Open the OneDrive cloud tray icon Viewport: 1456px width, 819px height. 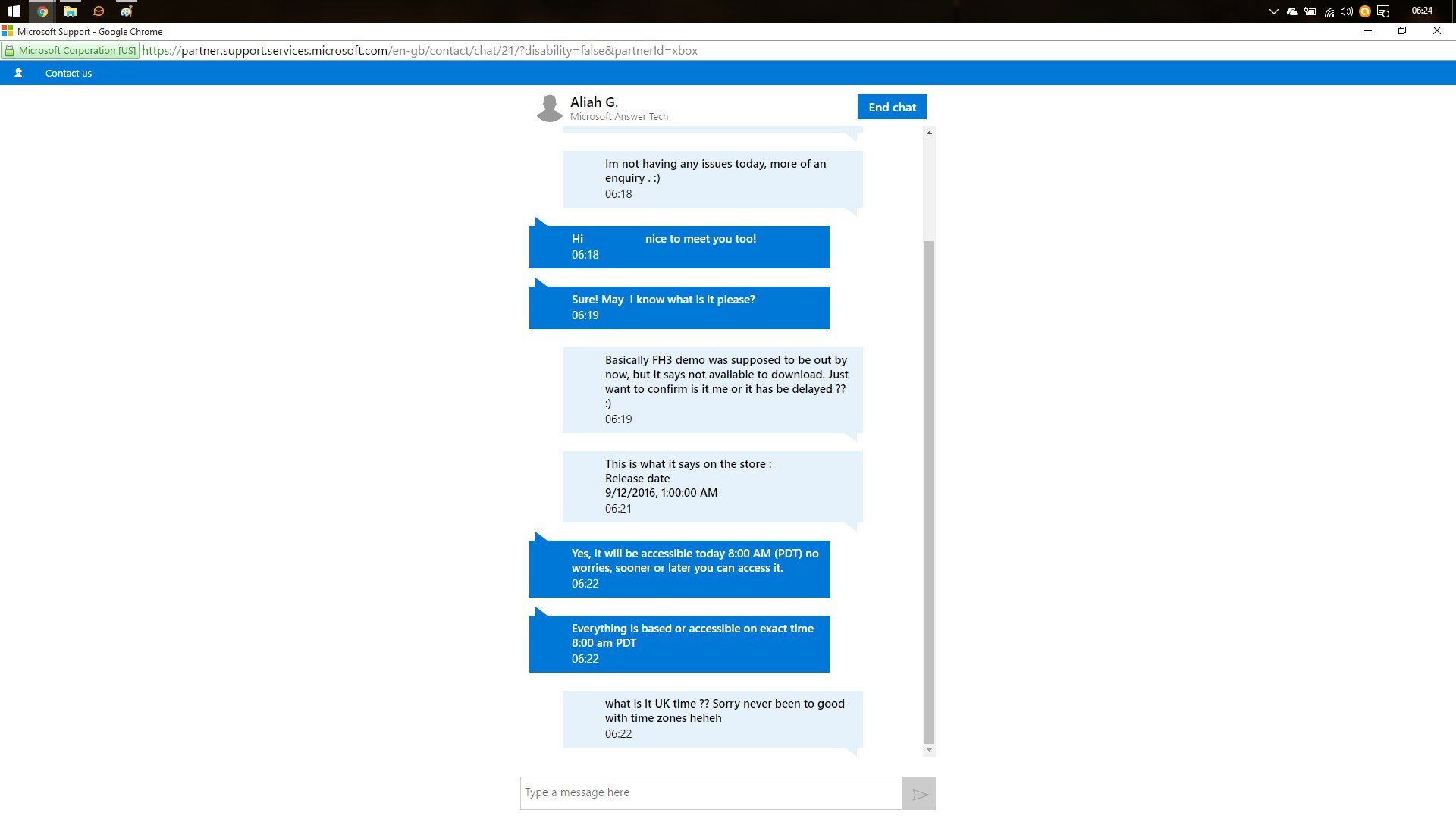click(x=1291, y=11)
